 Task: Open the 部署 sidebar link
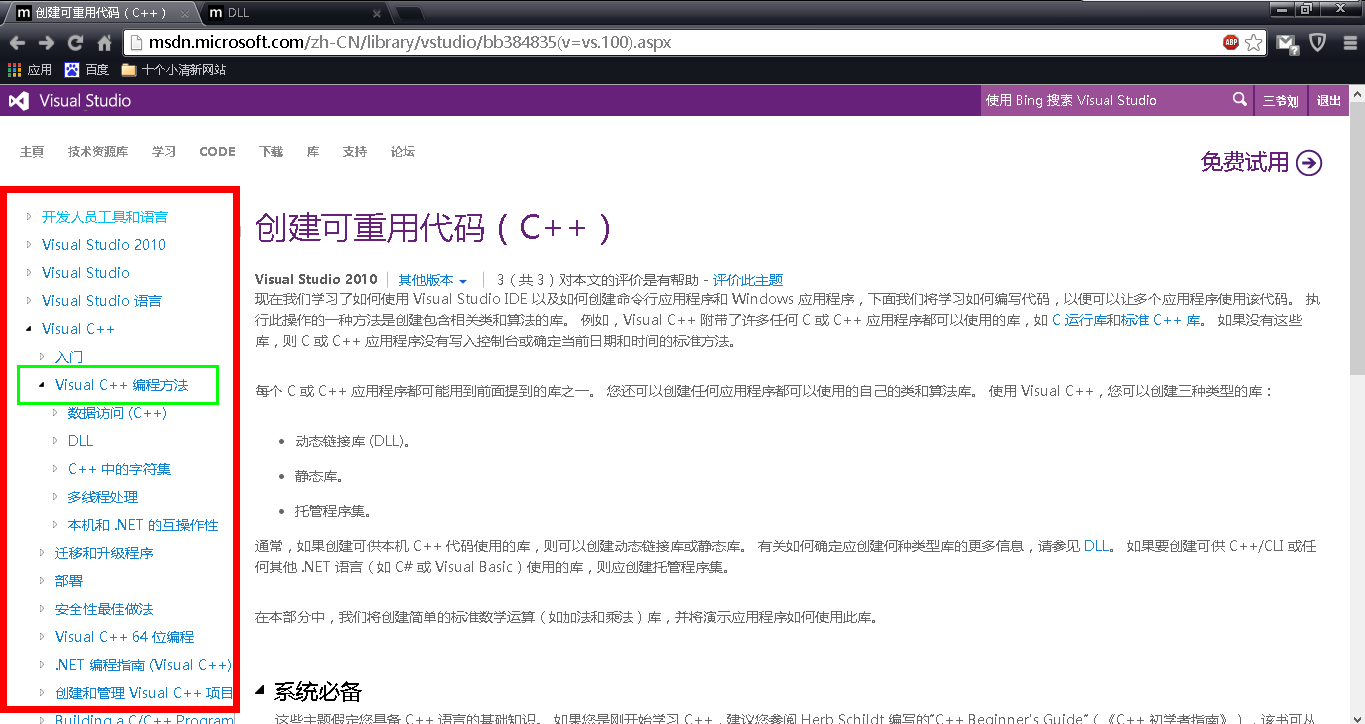(69, 581)
